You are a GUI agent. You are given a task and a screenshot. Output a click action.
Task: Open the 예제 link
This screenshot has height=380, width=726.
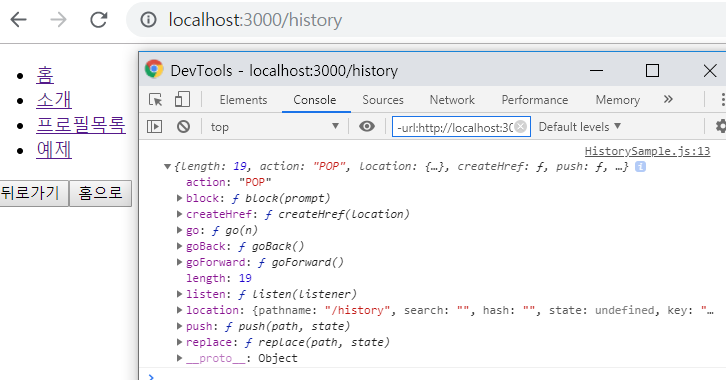coord(54,150)
